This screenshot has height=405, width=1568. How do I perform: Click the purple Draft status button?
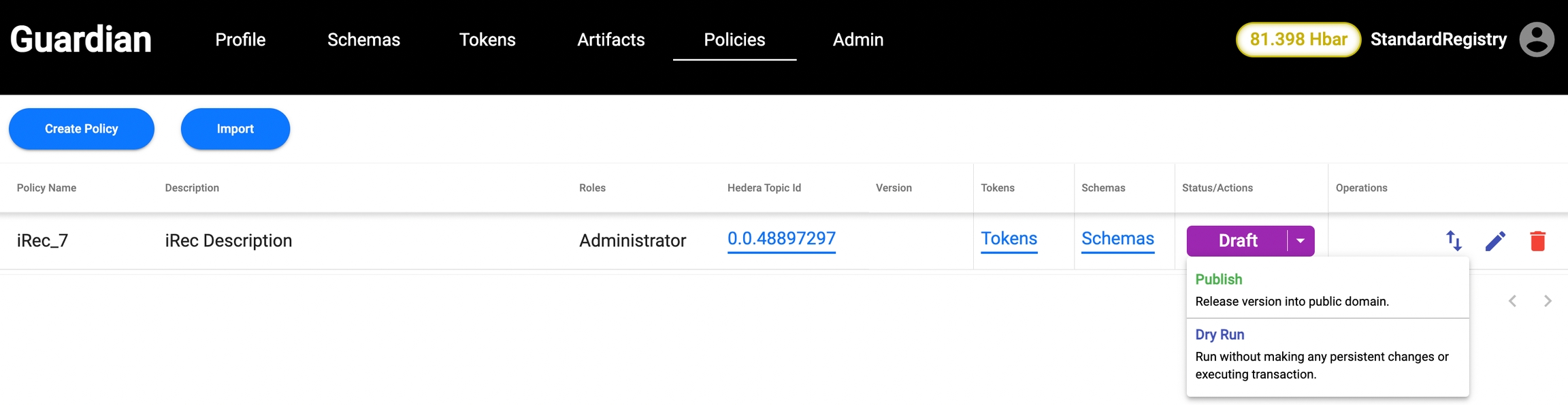[x=1237, y=241]
